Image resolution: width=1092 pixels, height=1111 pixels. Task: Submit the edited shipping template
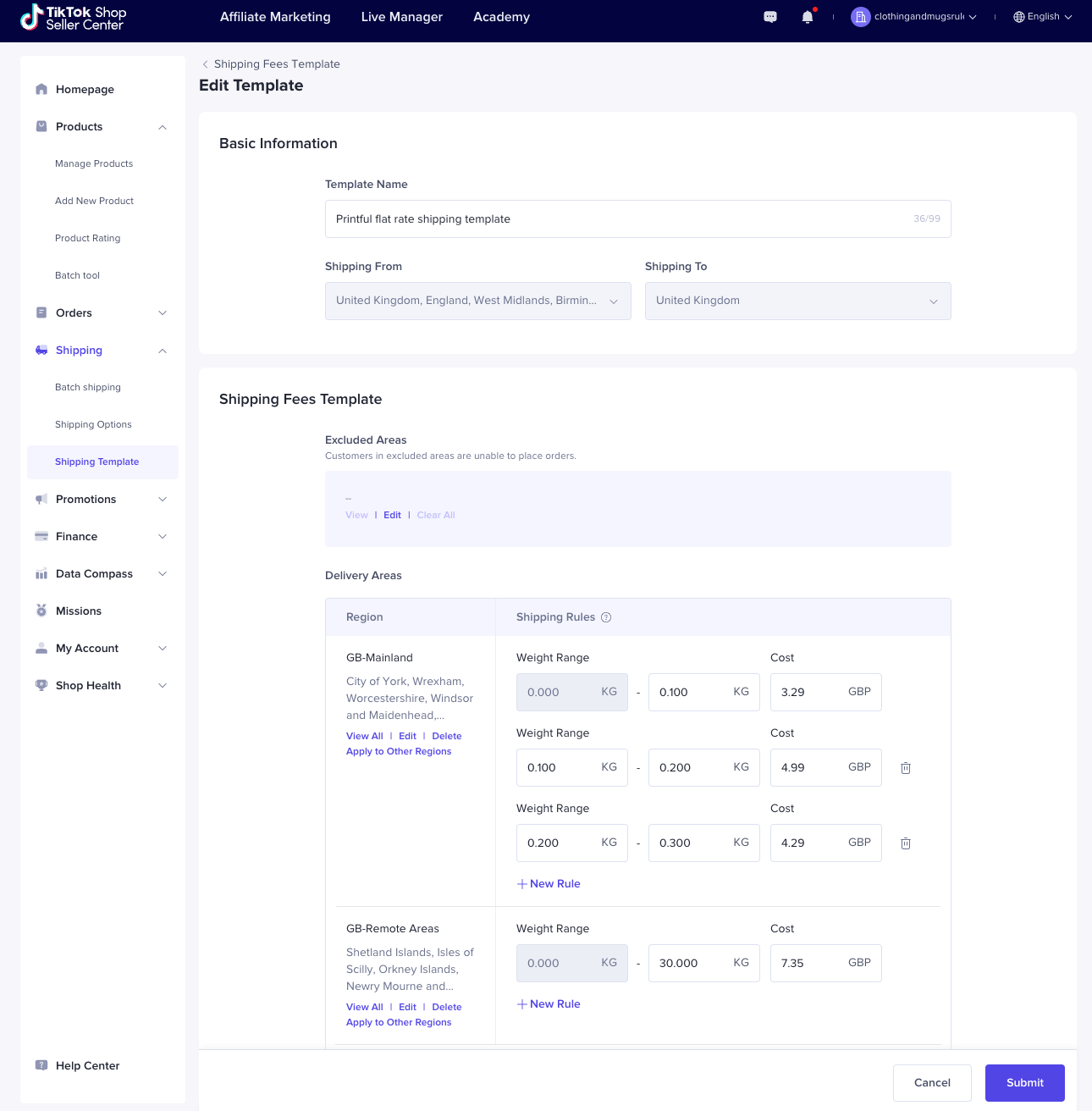pyautogui.click(x=1024, y=1082)
